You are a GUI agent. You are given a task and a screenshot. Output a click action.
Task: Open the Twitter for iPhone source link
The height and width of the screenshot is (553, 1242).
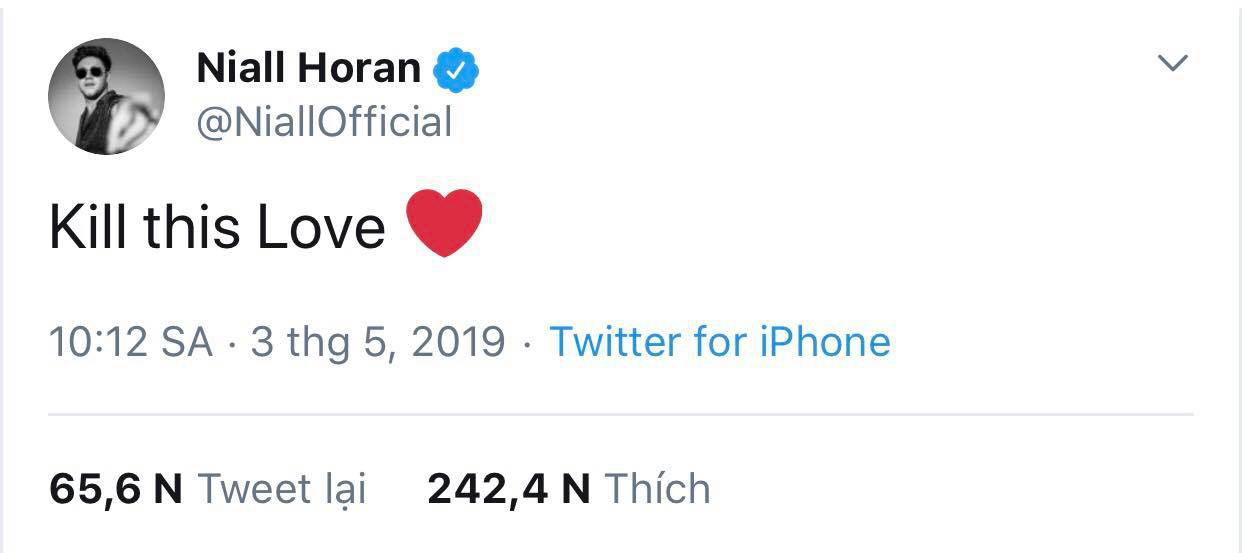click(x=720, y=342)
